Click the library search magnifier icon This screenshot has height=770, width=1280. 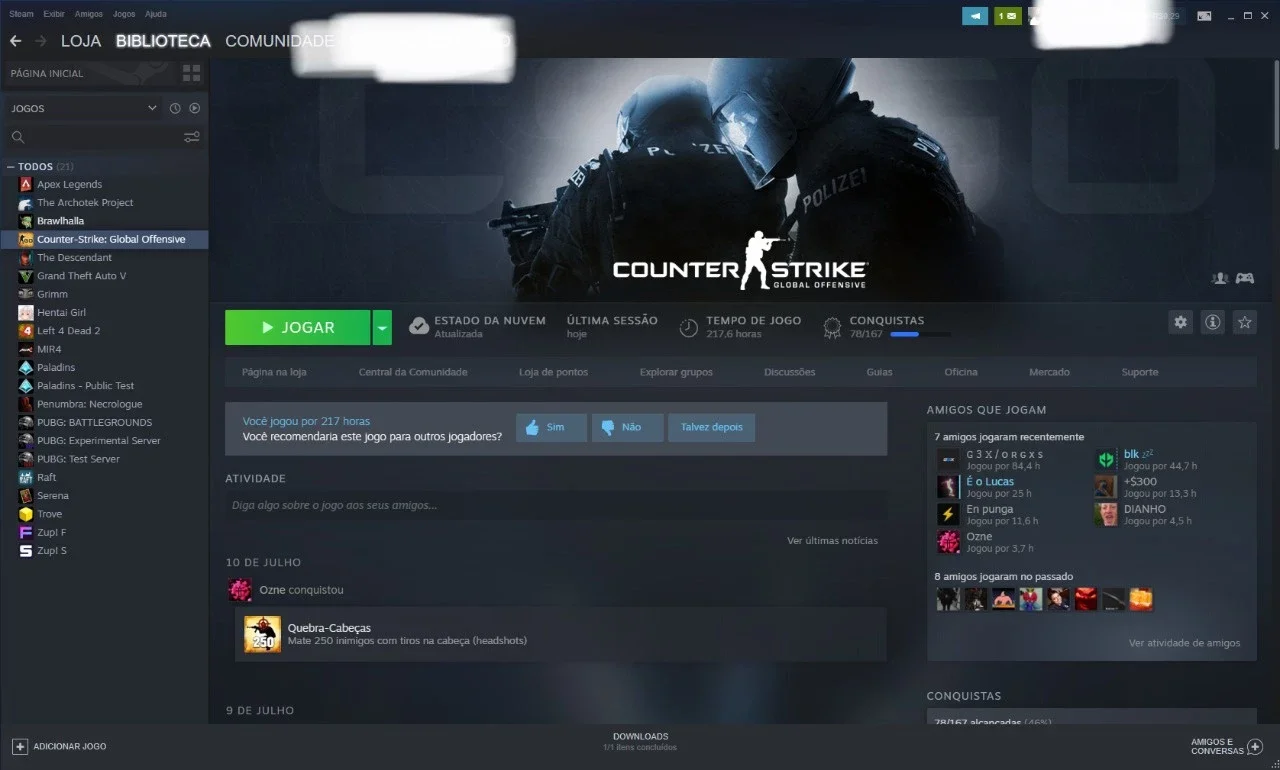point(18,137)
